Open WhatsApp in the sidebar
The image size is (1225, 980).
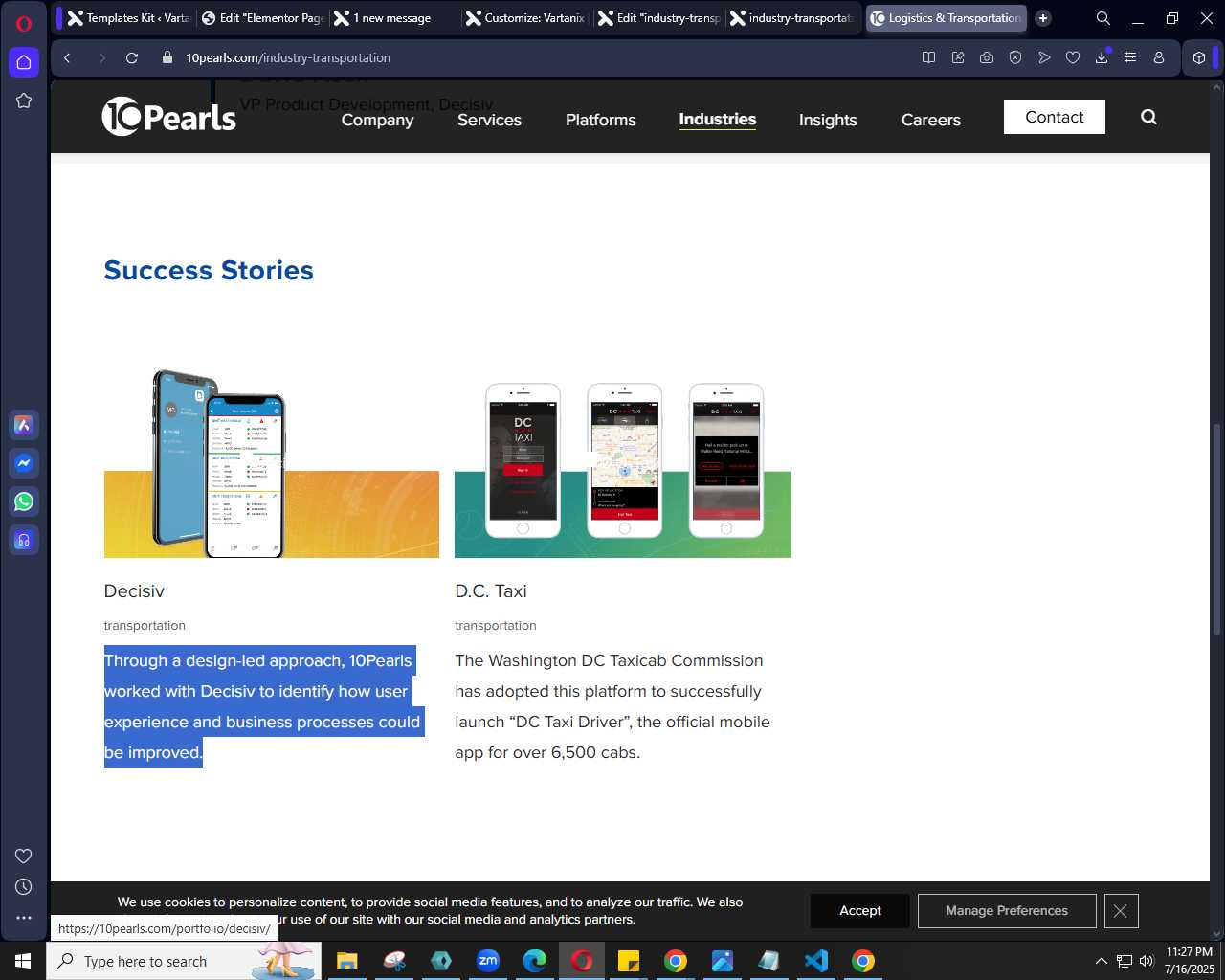24,501
